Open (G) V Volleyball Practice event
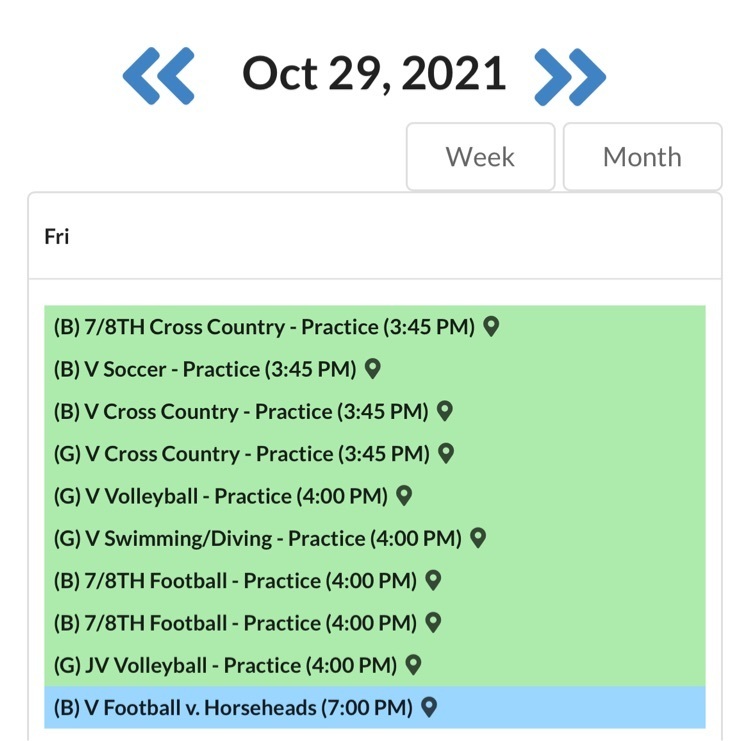Image resolution: width=750 pixels, height=741 pixels. (221, 496)
